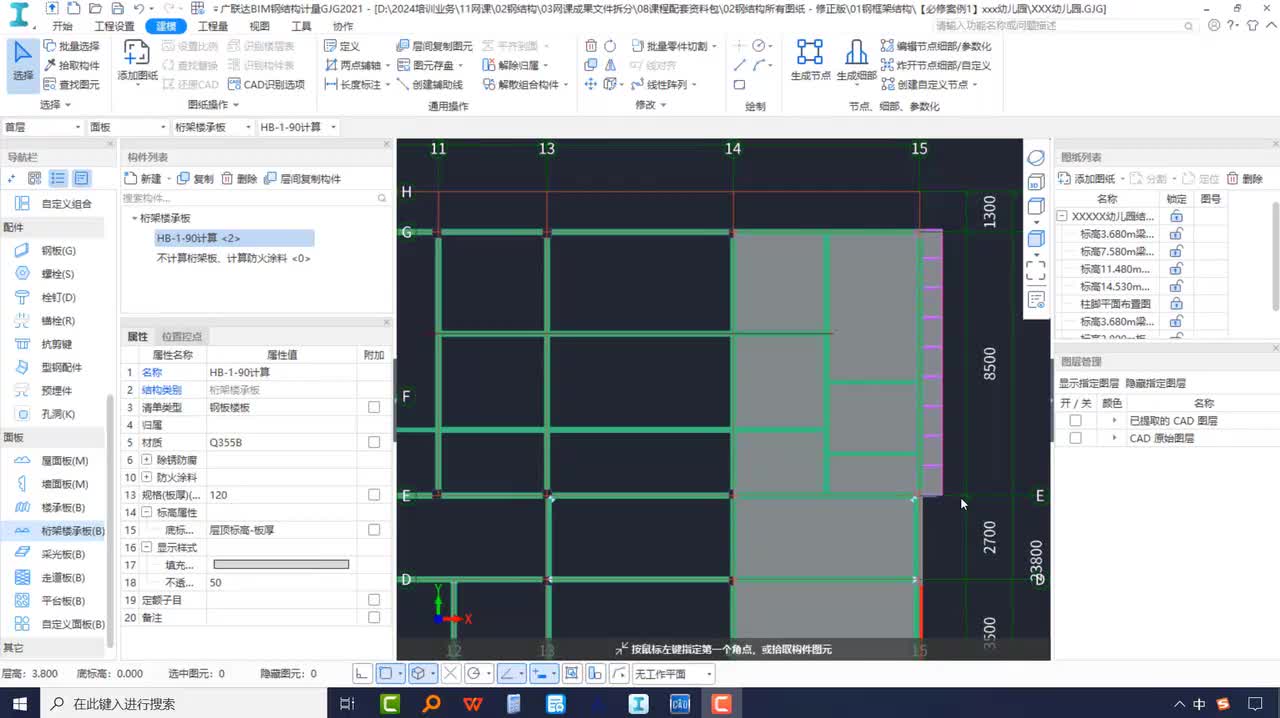Click the 添加图纸 large ribbon icon
Viewport: 1280px width, 718px height.
click(137, 62)
